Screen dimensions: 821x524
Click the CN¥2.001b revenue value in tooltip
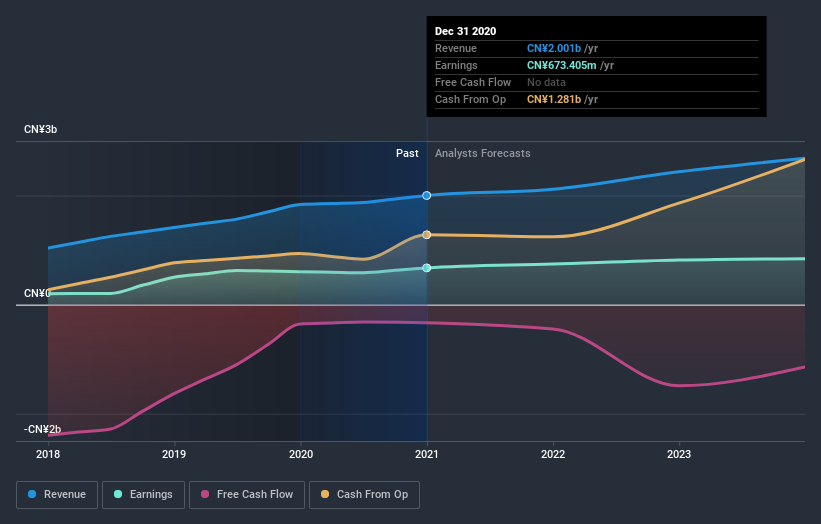554,48
